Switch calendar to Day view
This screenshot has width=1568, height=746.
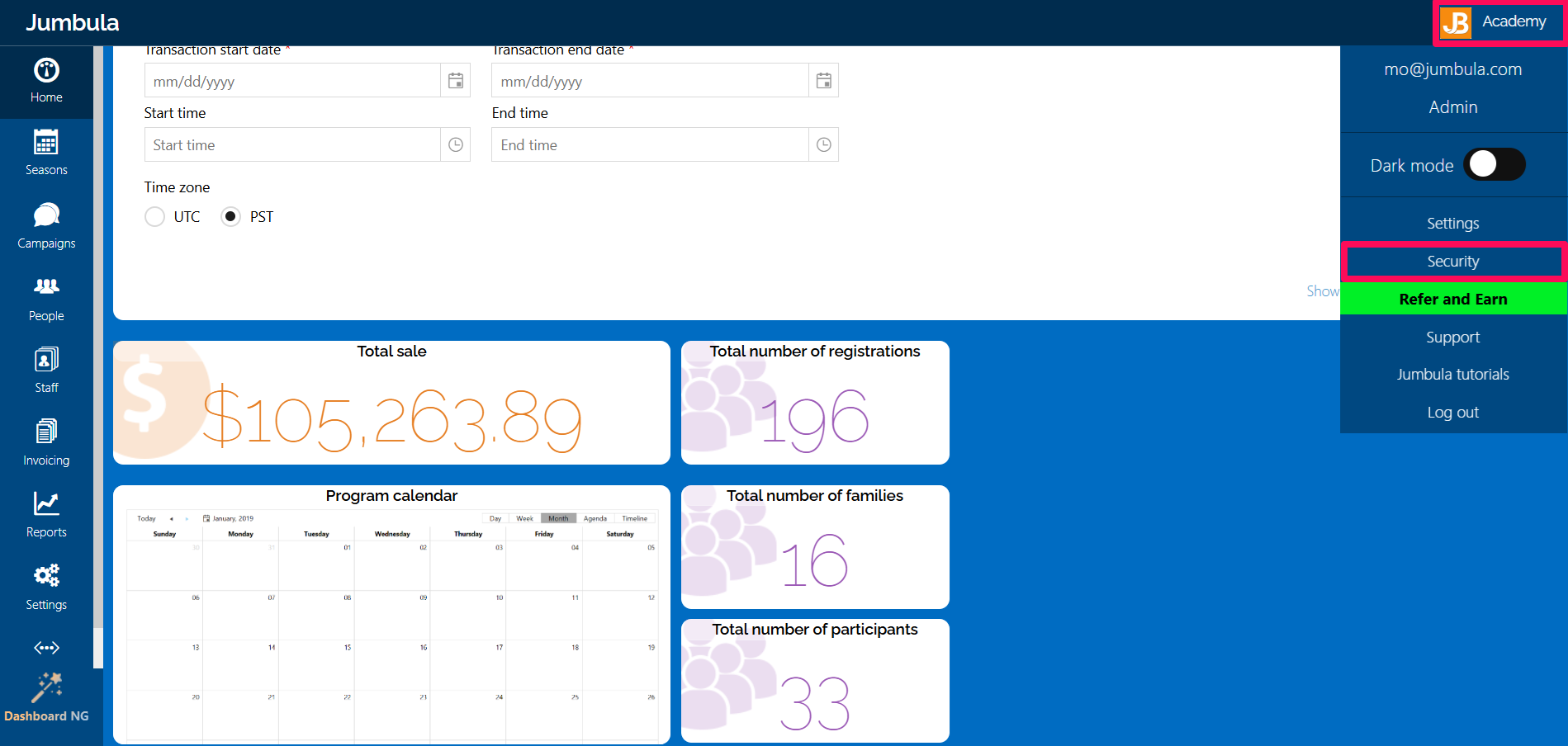(495, 519)
